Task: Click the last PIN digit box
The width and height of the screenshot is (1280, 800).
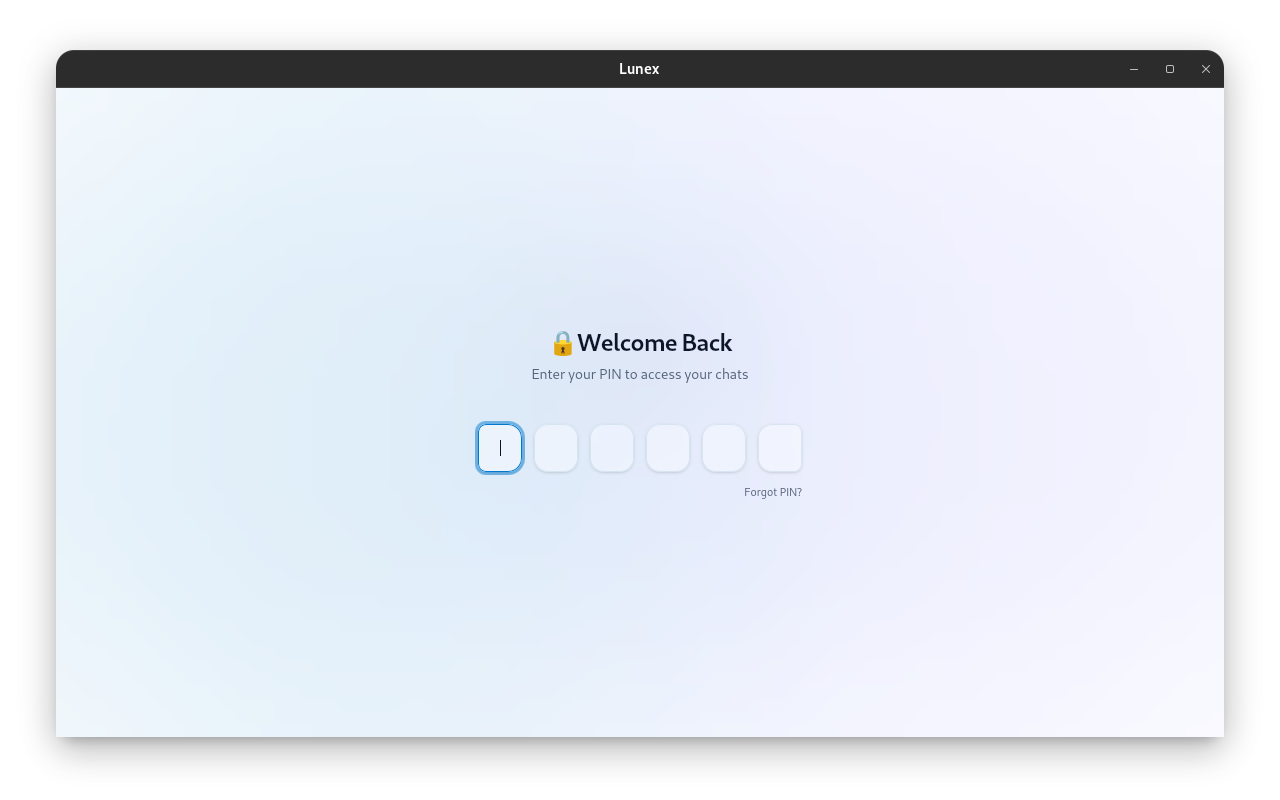Action: click(x=780, y=448)
